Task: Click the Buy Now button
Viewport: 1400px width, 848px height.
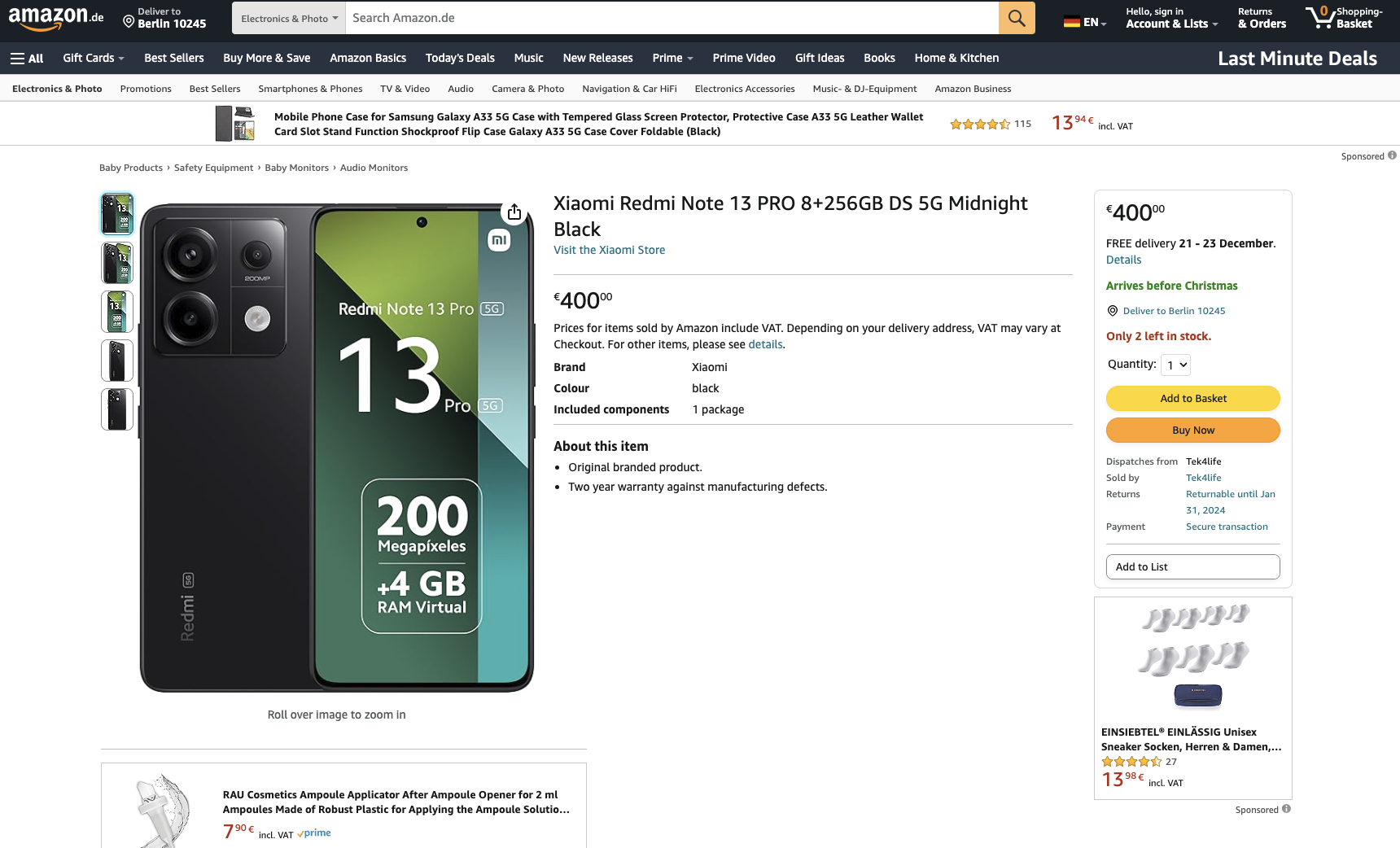Action: [x=1192, y=430]
